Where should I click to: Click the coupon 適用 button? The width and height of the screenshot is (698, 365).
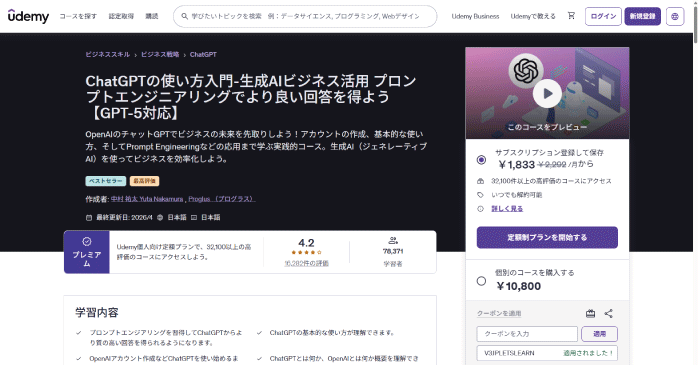(x=600, y=334)
